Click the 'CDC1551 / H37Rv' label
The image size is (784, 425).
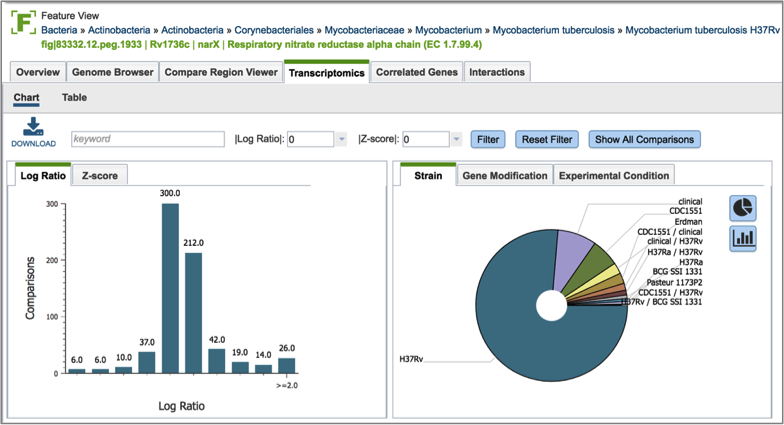tap(670, 292)
